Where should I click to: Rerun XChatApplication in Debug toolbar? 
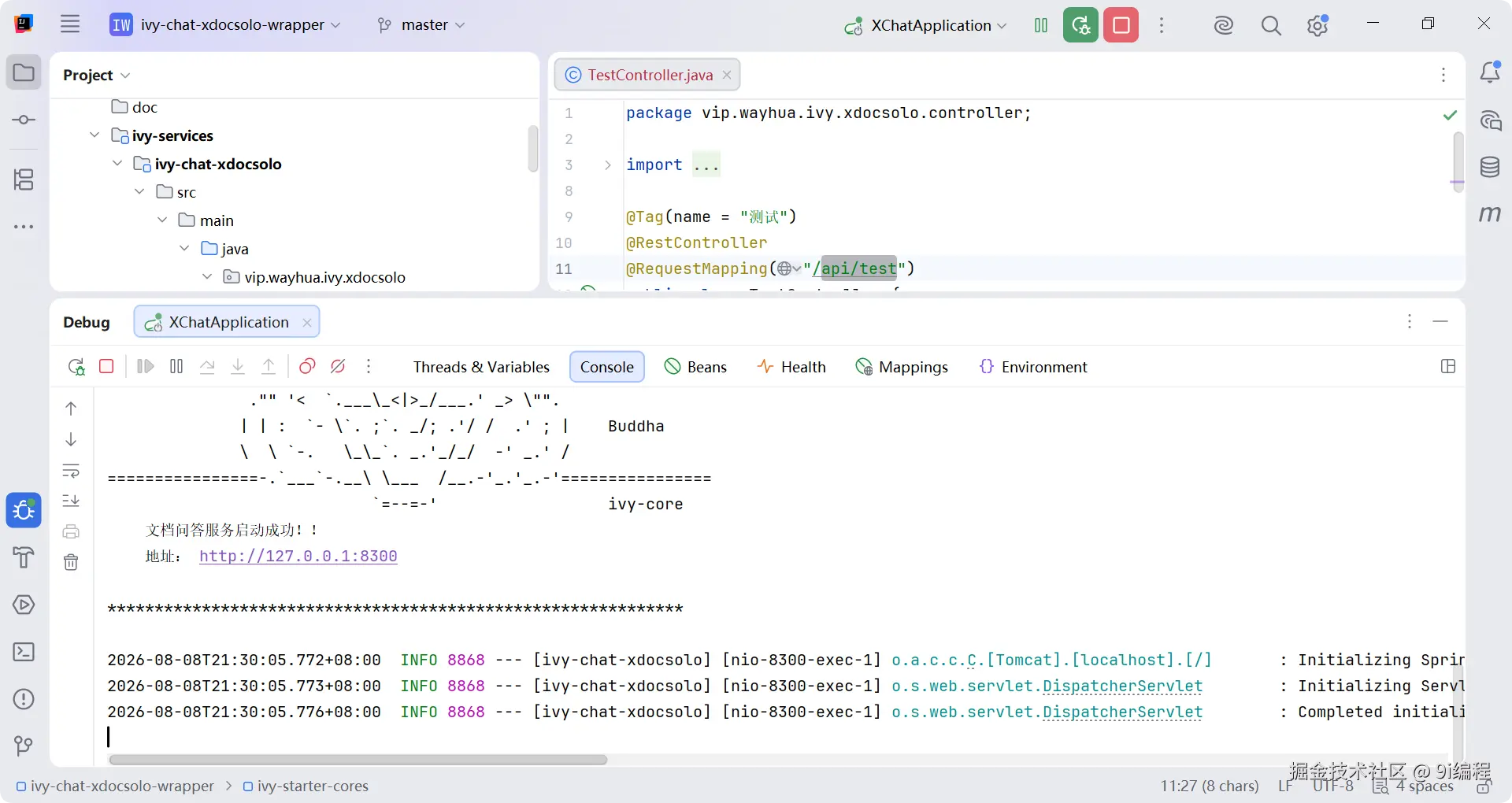tap(76, 366)
